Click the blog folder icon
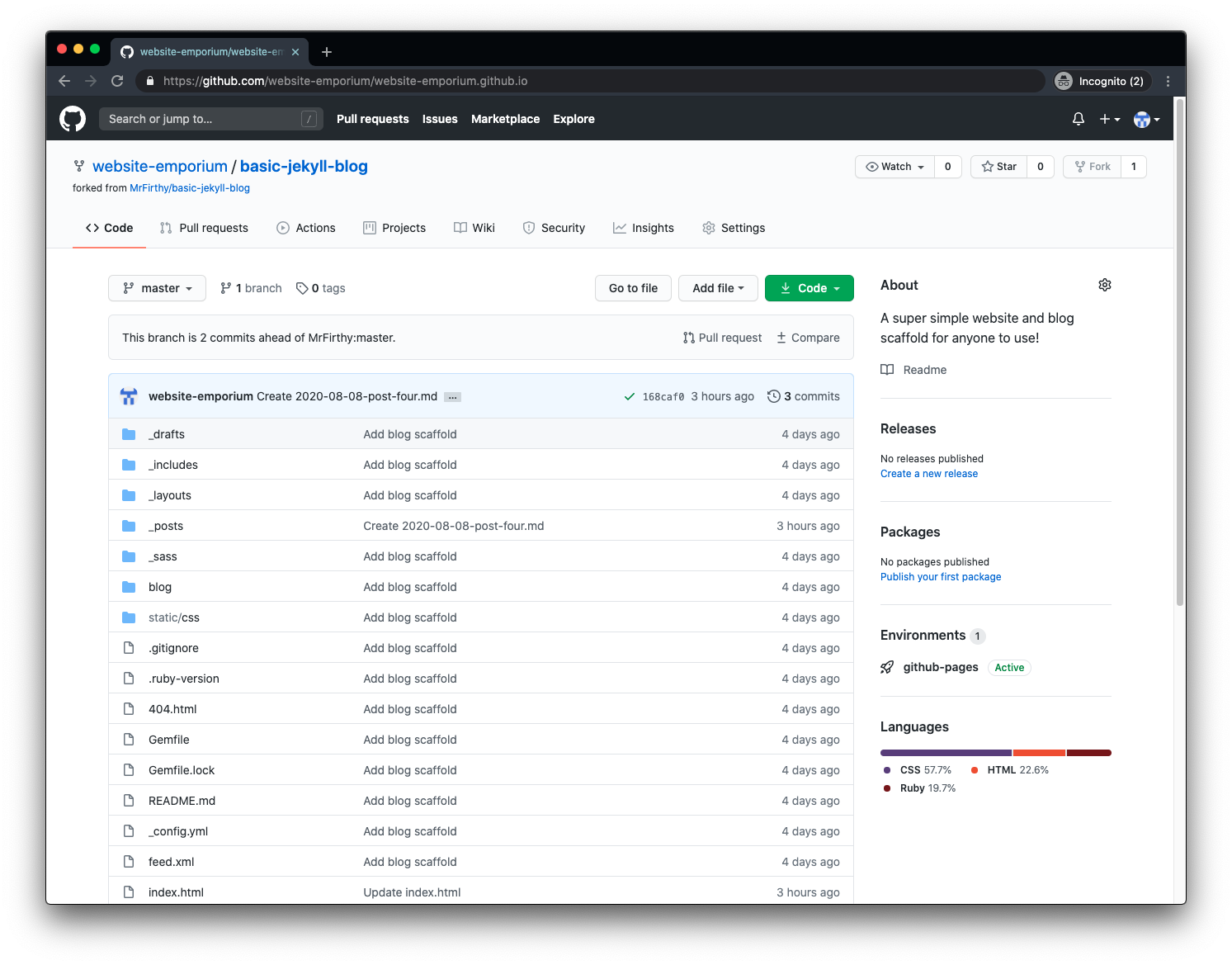This screenshot has height=965, width=1232. (x=129, y=587)
